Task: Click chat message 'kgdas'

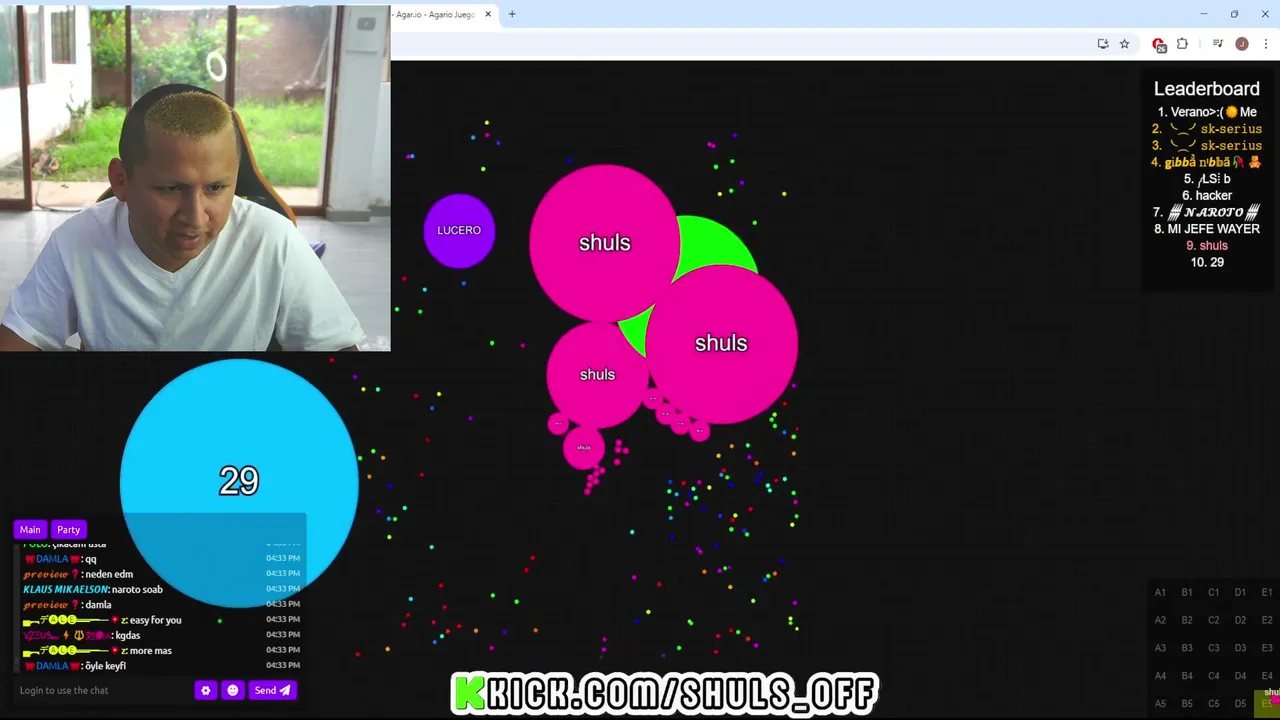Action: [x=127, y=635]
